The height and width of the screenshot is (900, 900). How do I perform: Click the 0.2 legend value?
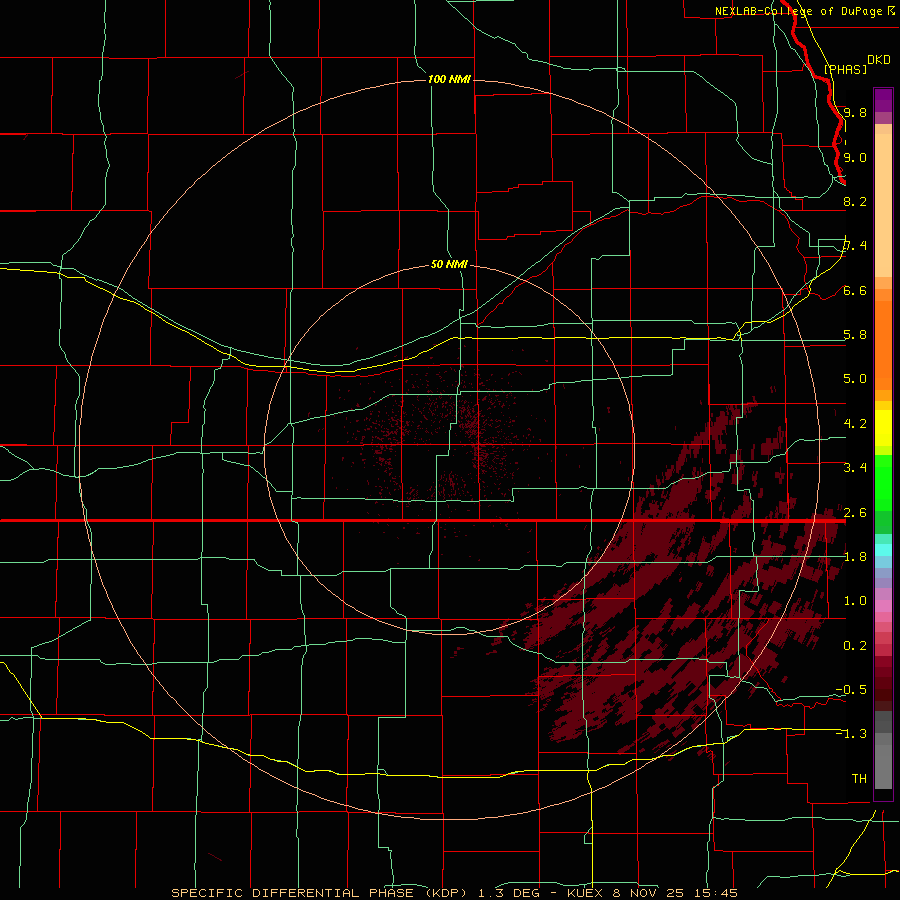[855, 646]
